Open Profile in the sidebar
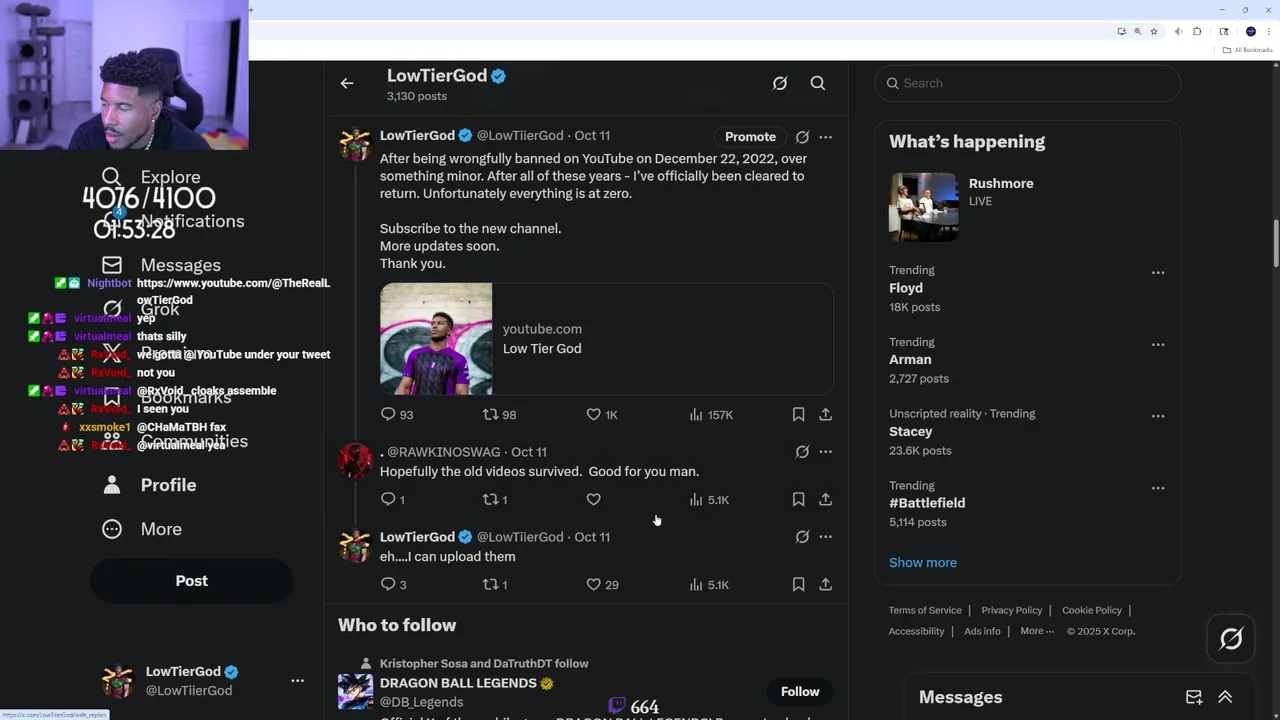This screenshot has width=1280, height=720. coord(149,485)
